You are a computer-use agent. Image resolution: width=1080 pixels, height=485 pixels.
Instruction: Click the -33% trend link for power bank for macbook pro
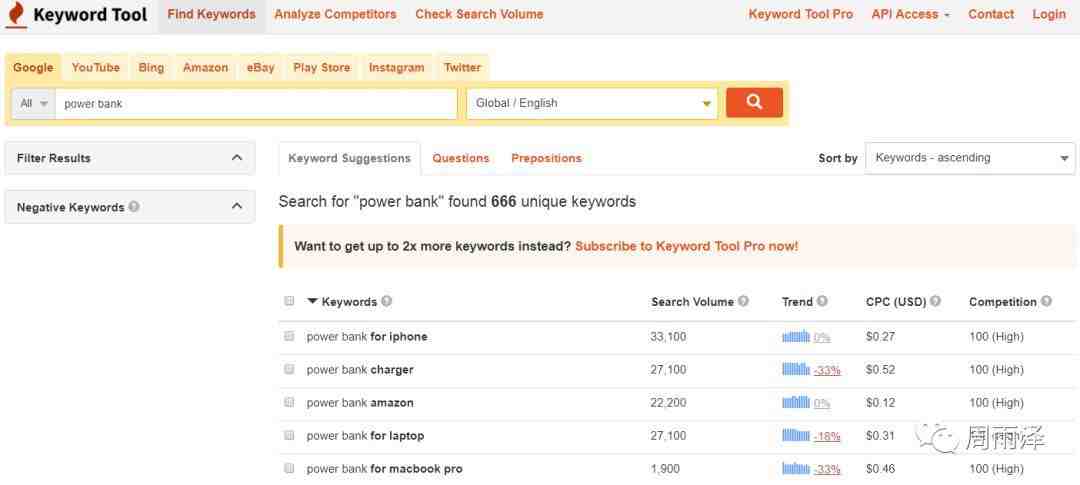pyautogui.click(x=827, y=469)
